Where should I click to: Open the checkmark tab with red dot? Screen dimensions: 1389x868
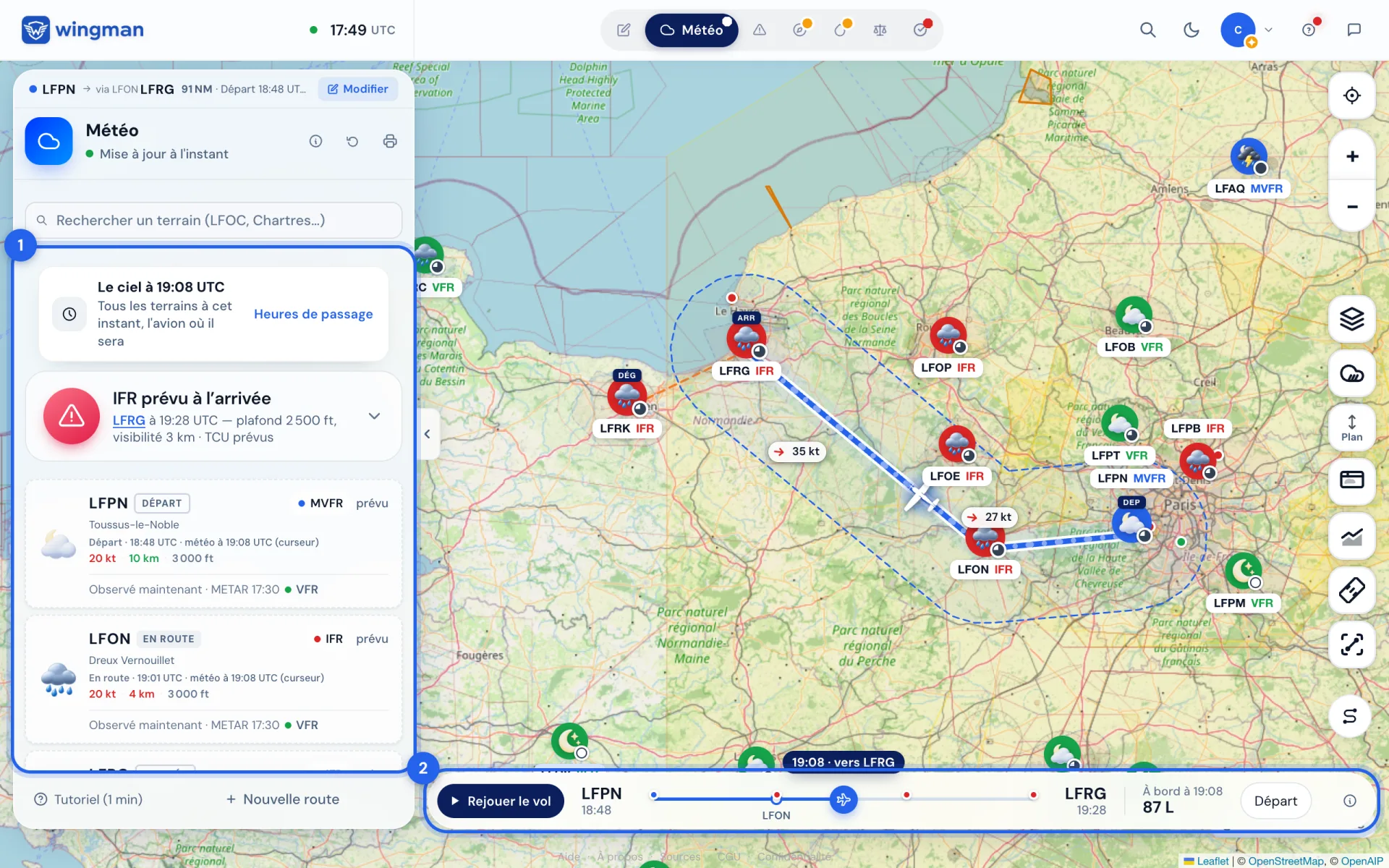[x=920, y=30]
